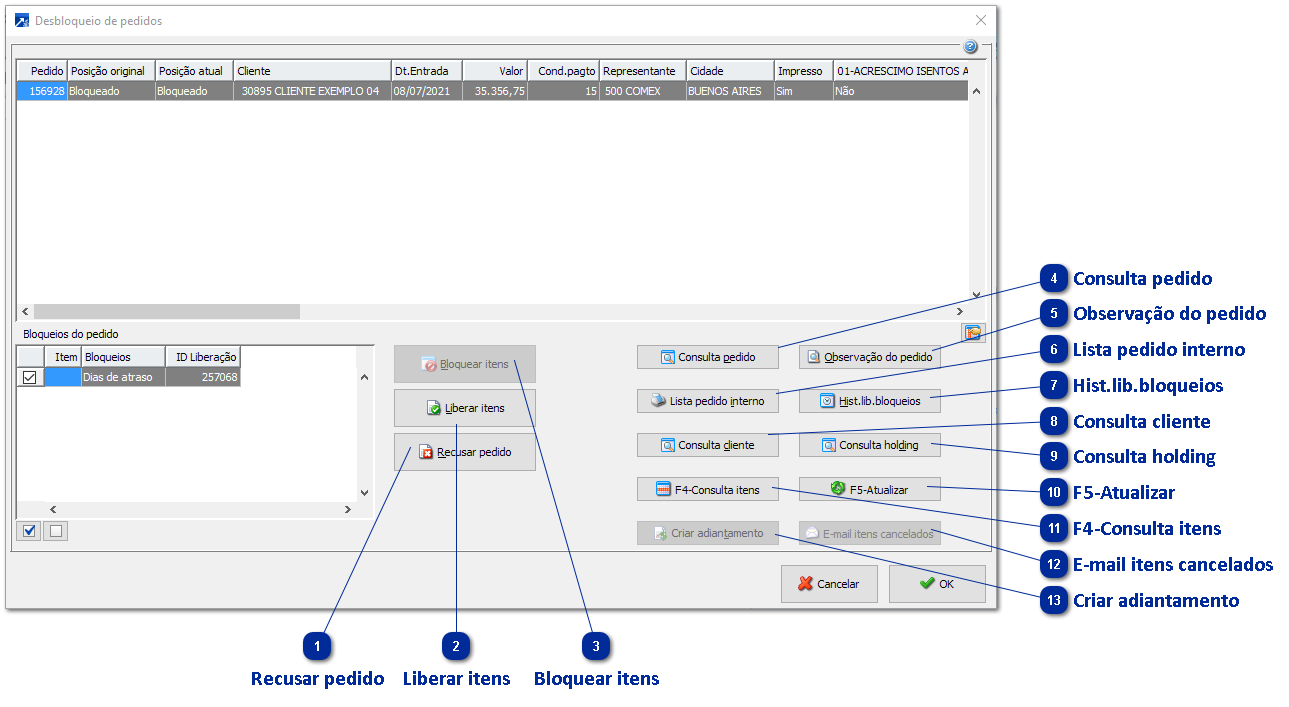1289x707 pixels.
Task: Print Lista pedido interno
Action: [x=708, y=401]
